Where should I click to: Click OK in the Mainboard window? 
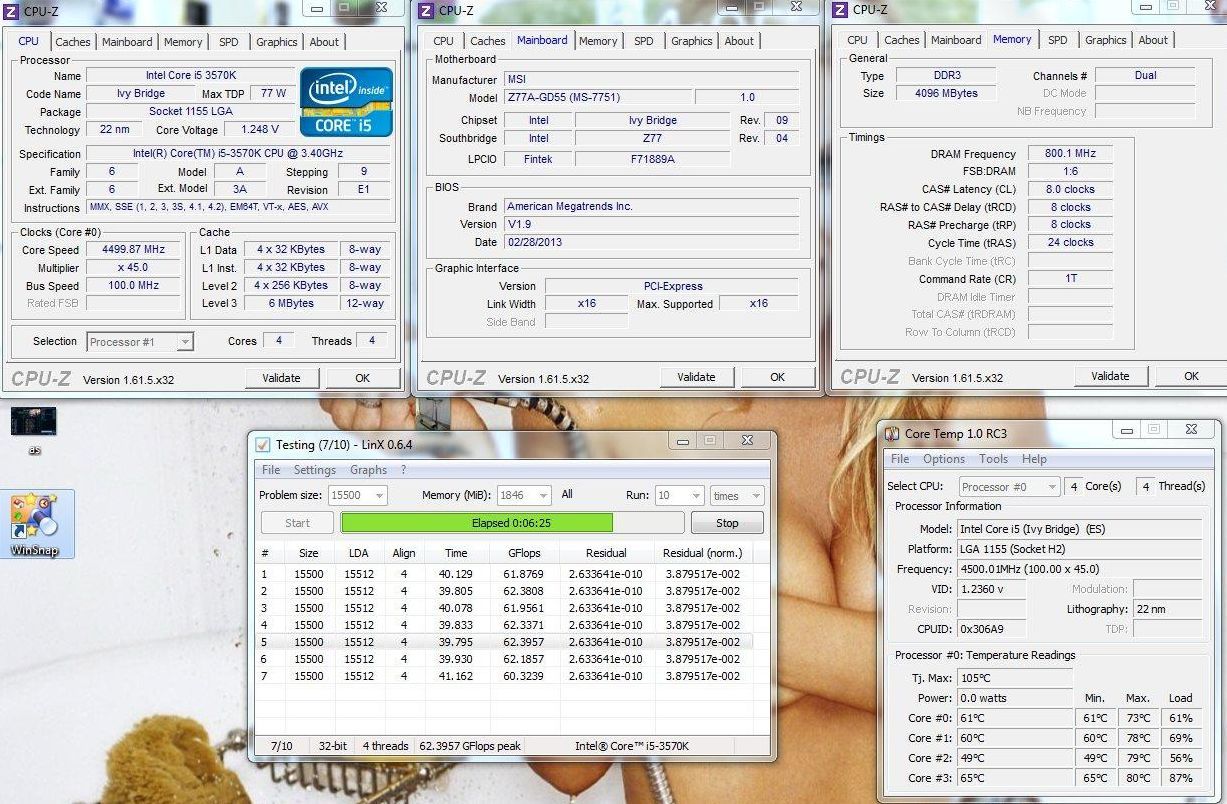coord(777,377)
